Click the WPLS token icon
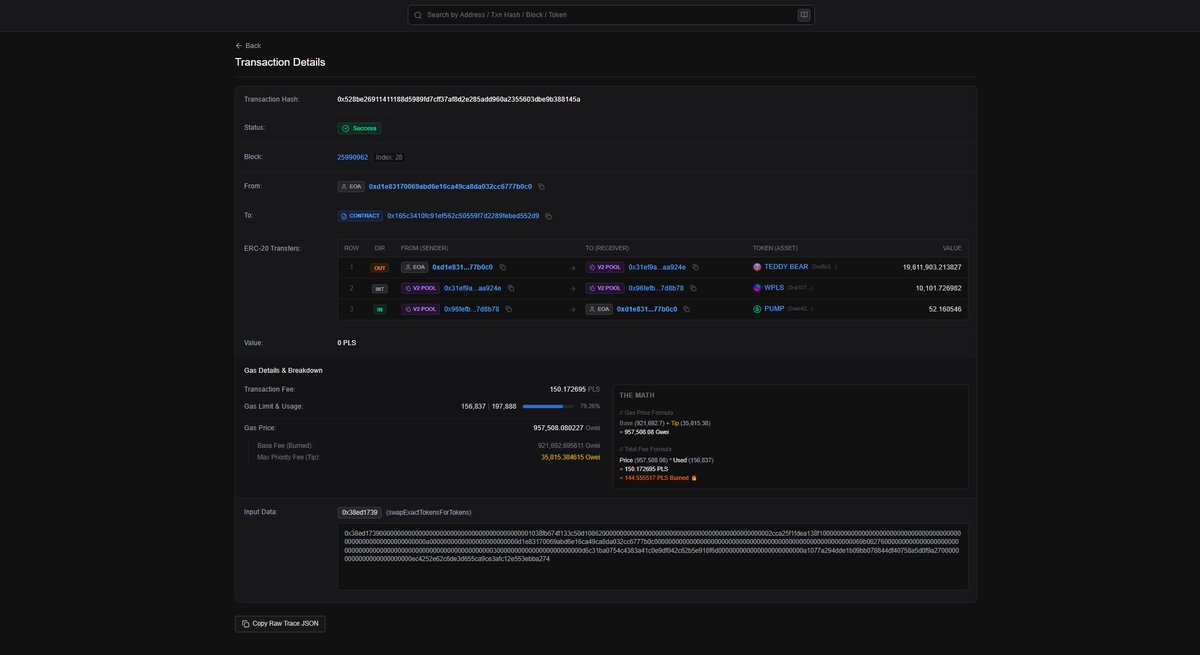Image resolution: width=1200 pixels, height=655 pixels. click(758, 288)
